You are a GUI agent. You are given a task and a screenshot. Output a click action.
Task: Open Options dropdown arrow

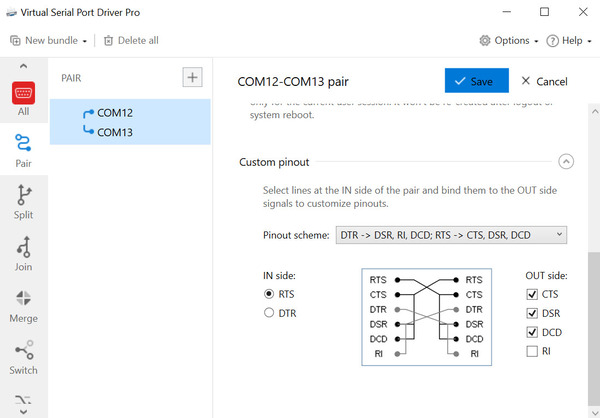(536, 41)
